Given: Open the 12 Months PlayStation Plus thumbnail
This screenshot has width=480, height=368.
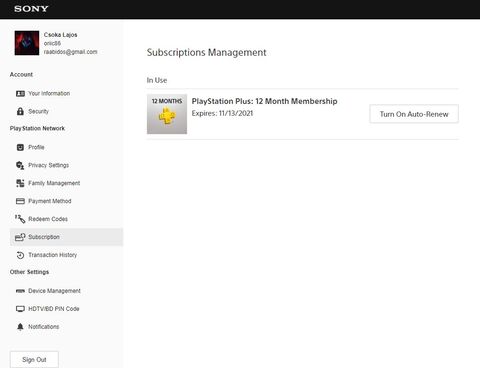Looking at the screenshot, I should [167, 114].
